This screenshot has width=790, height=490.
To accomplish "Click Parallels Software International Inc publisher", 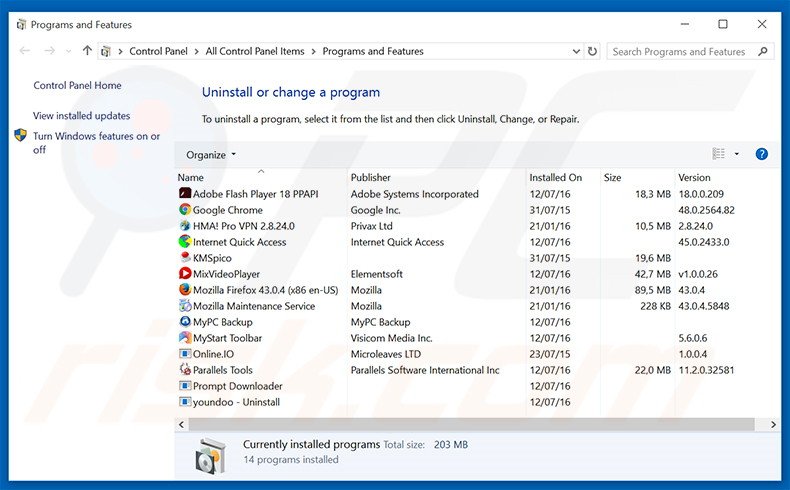I will pyautogui.click(x=425, y=370).
